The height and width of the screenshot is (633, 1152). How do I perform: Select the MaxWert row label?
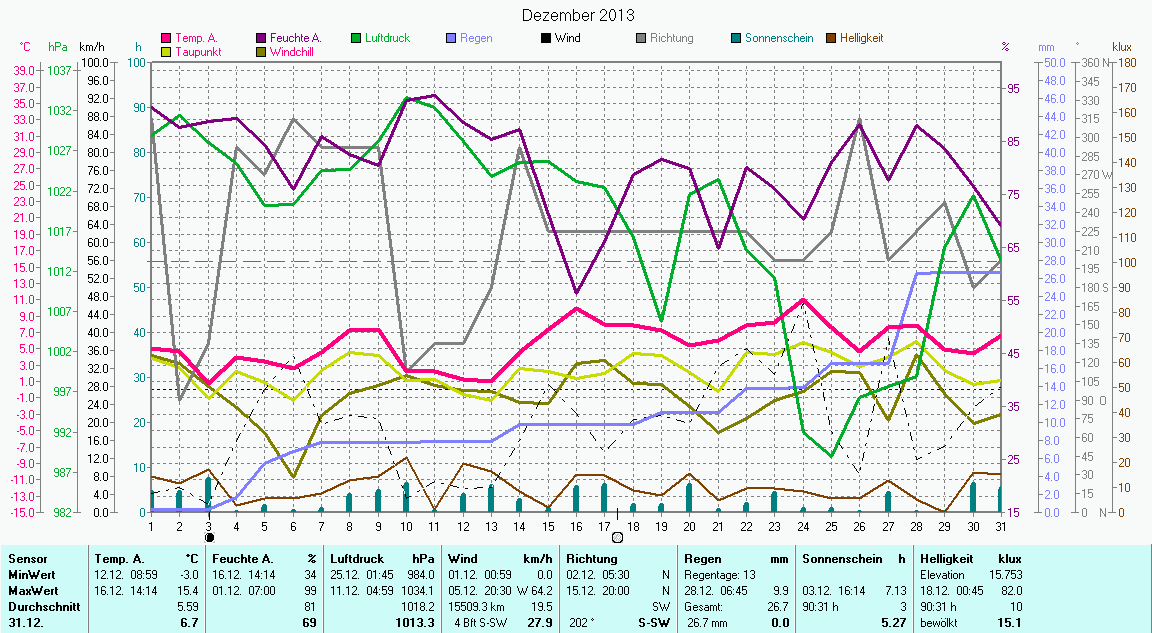(33, 590)
